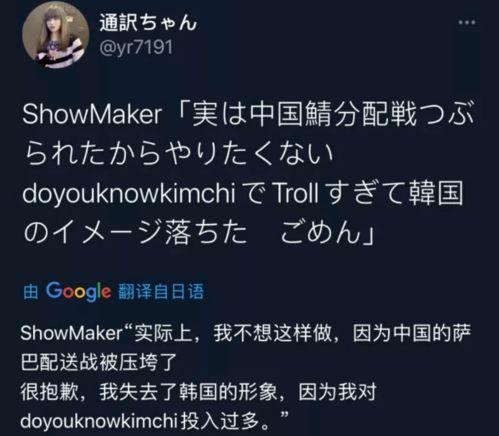Click the translated line 巴配送战被压垮了
Viewport: 499px width, 436px height.
99,362
